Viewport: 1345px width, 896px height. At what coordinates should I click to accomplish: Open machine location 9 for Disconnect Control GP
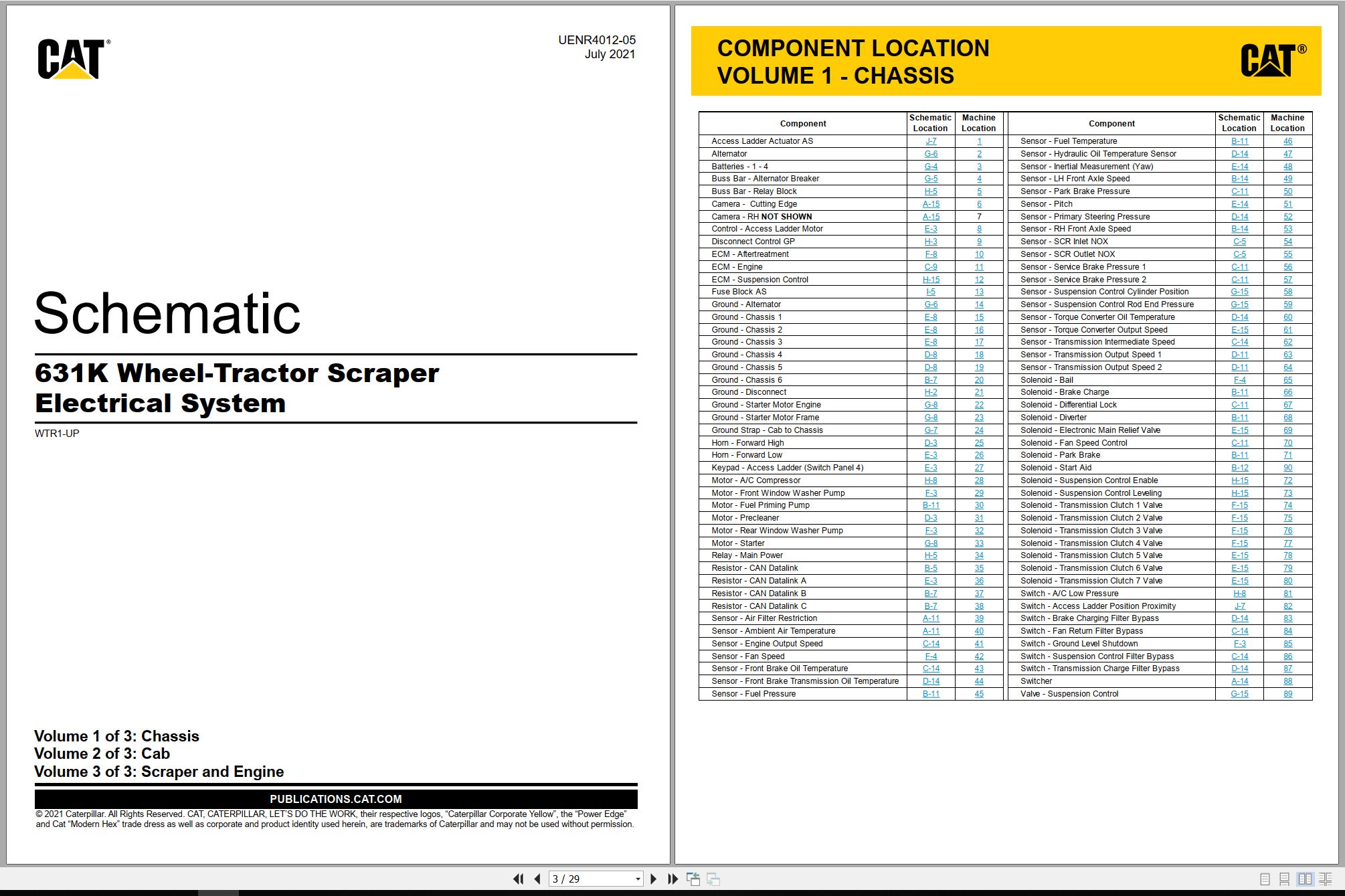pos(979,242)
